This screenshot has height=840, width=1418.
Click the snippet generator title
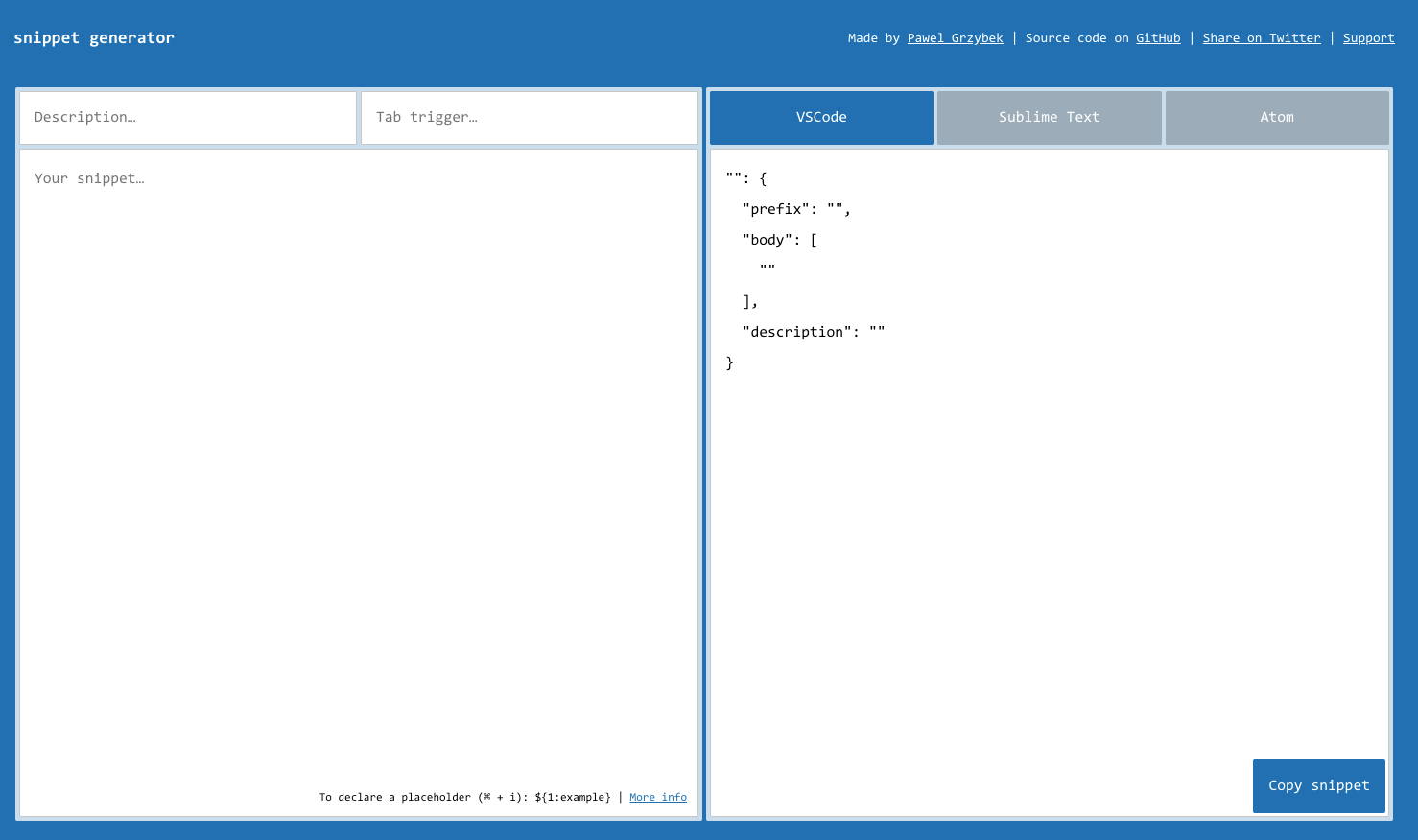click(x=94, y=38)
